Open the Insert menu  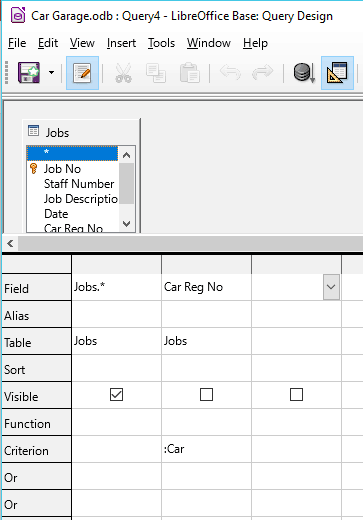coord(121,43)
